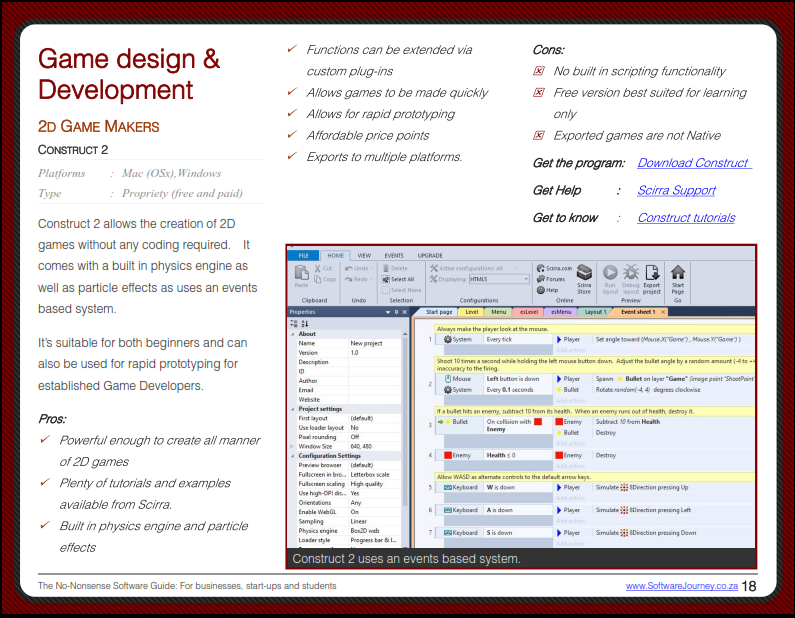Image resolution: width=795 pixels, height=618 pixels.
Task: Click the Download Construct link
Action: tap(694, 163)
